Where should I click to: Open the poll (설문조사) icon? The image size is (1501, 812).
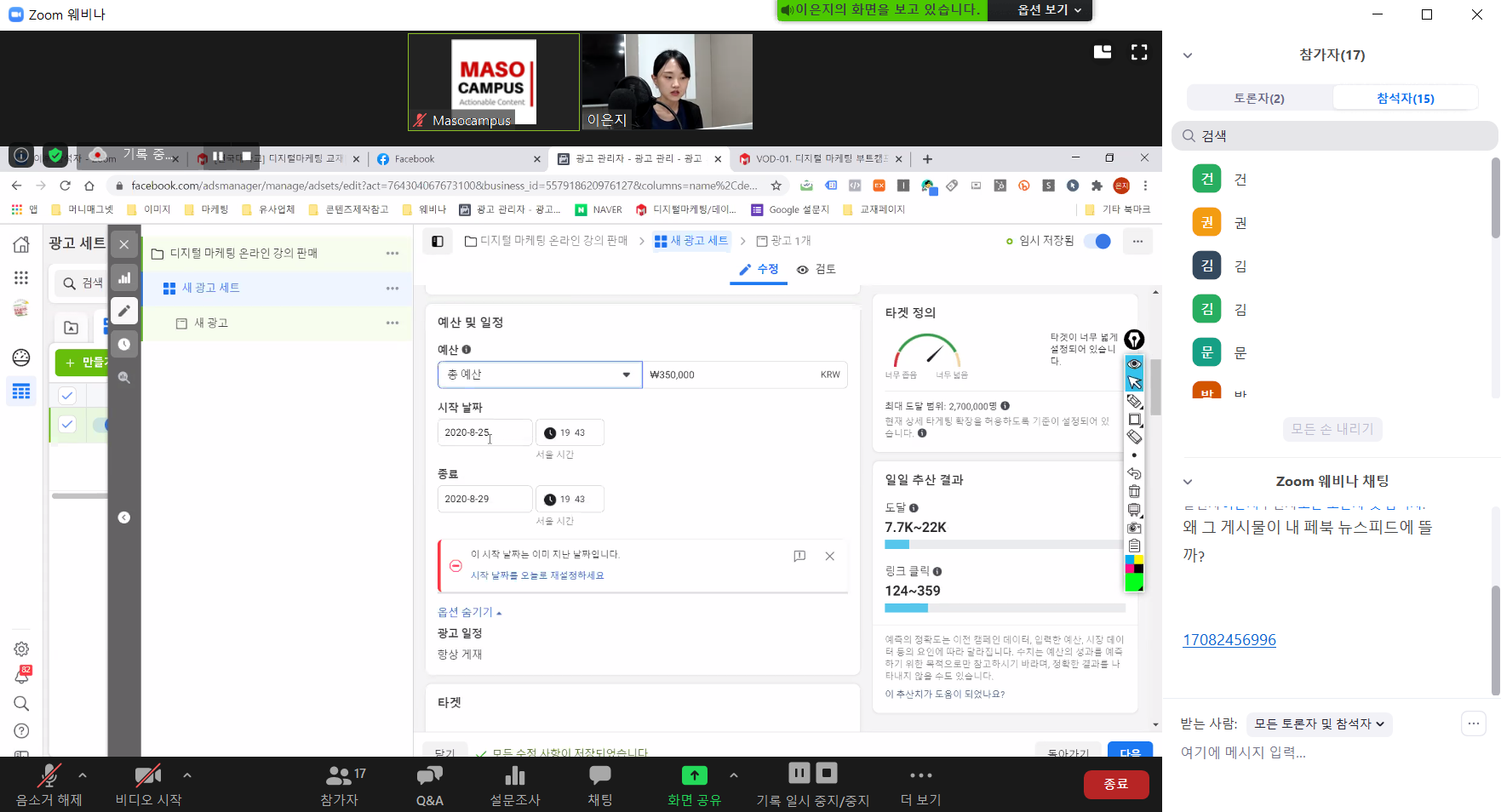514,784
